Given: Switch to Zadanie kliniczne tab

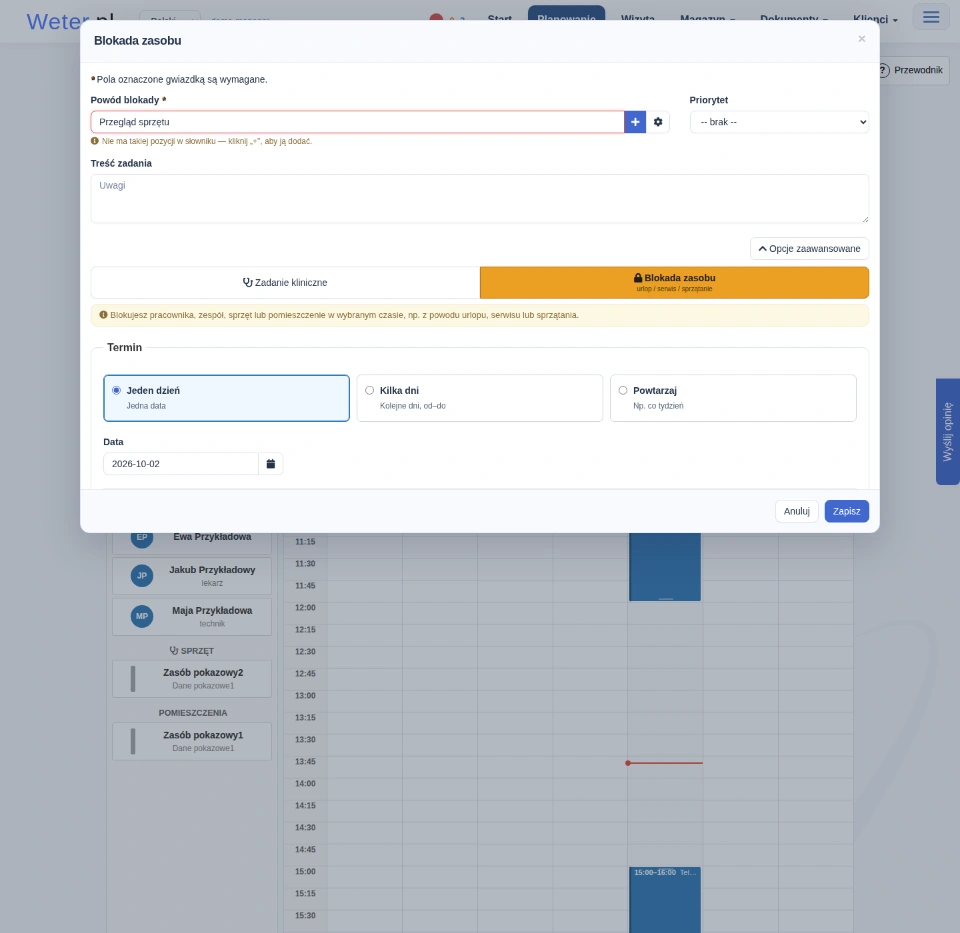Looking at the screenshot, I should coord(285,283).
